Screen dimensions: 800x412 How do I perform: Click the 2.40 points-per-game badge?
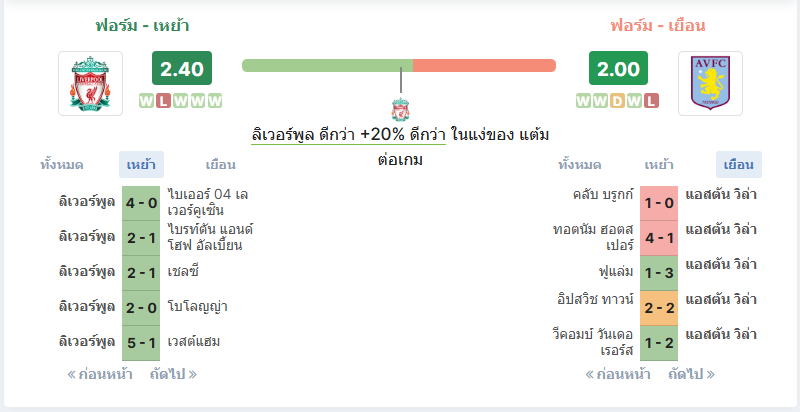point(182,68)
